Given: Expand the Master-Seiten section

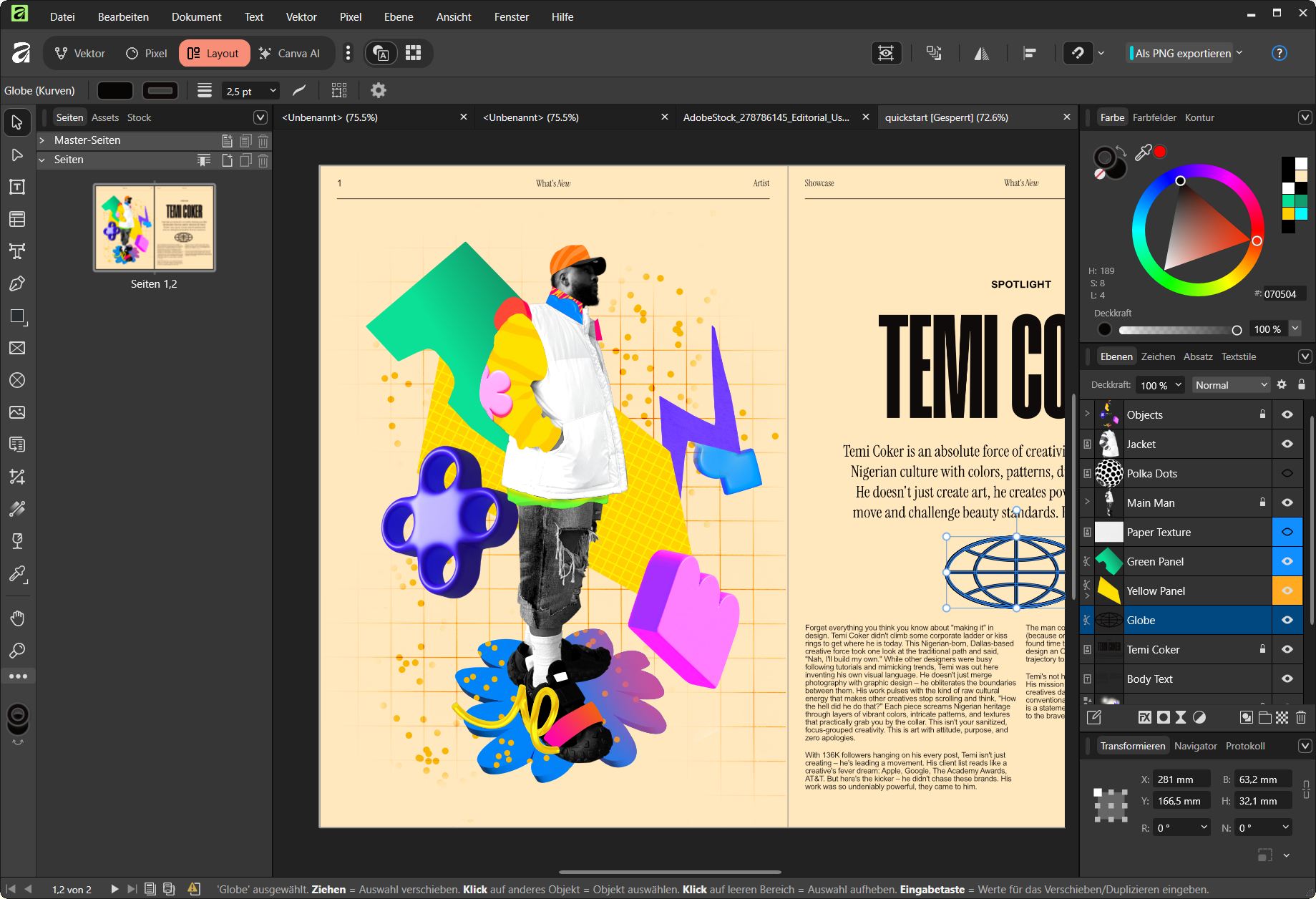Looking at the screenshot, I should coord(42,140).
